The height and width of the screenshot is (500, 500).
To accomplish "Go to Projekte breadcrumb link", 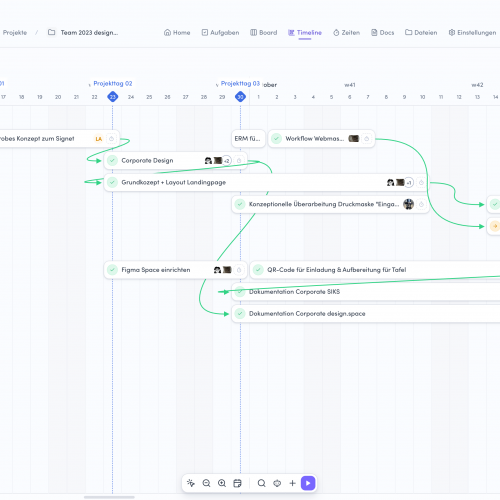I will (15, 33).
